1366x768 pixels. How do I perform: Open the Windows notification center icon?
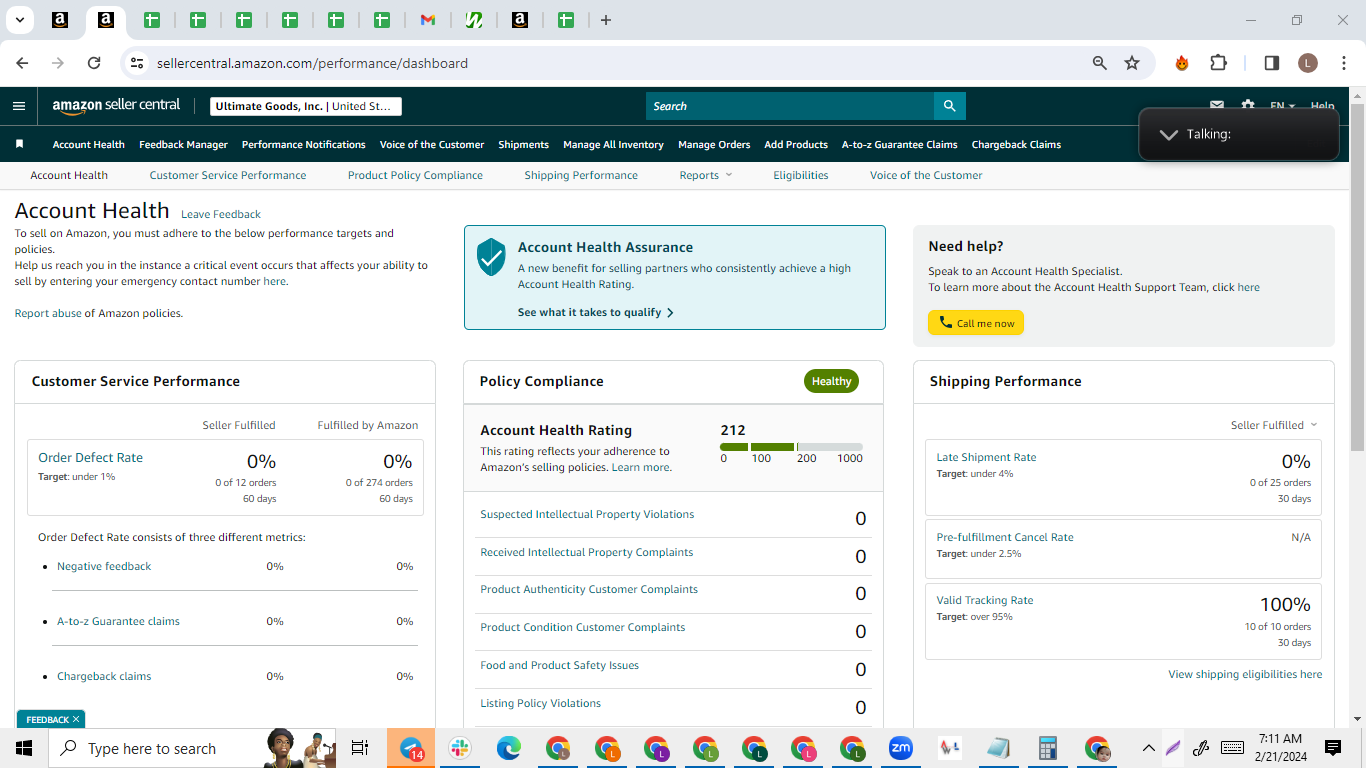tap(1332, 748)
